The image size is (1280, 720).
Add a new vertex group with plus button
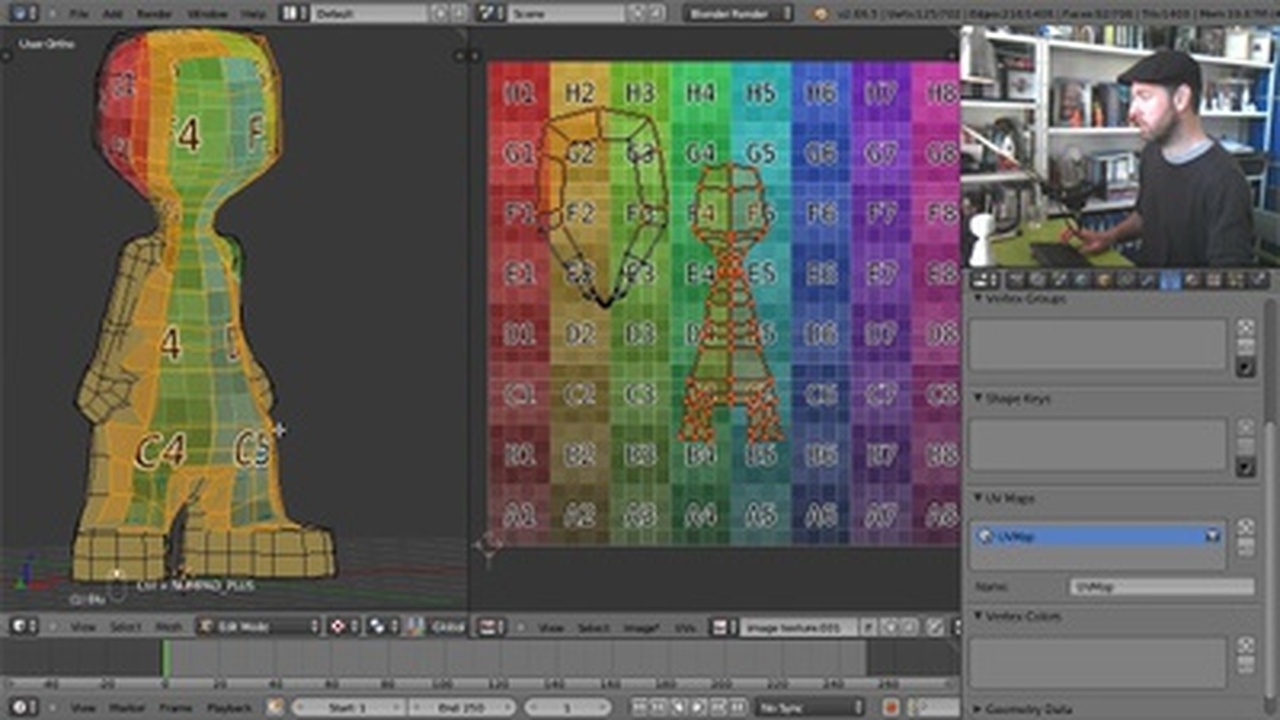[x=1245, y=327]
